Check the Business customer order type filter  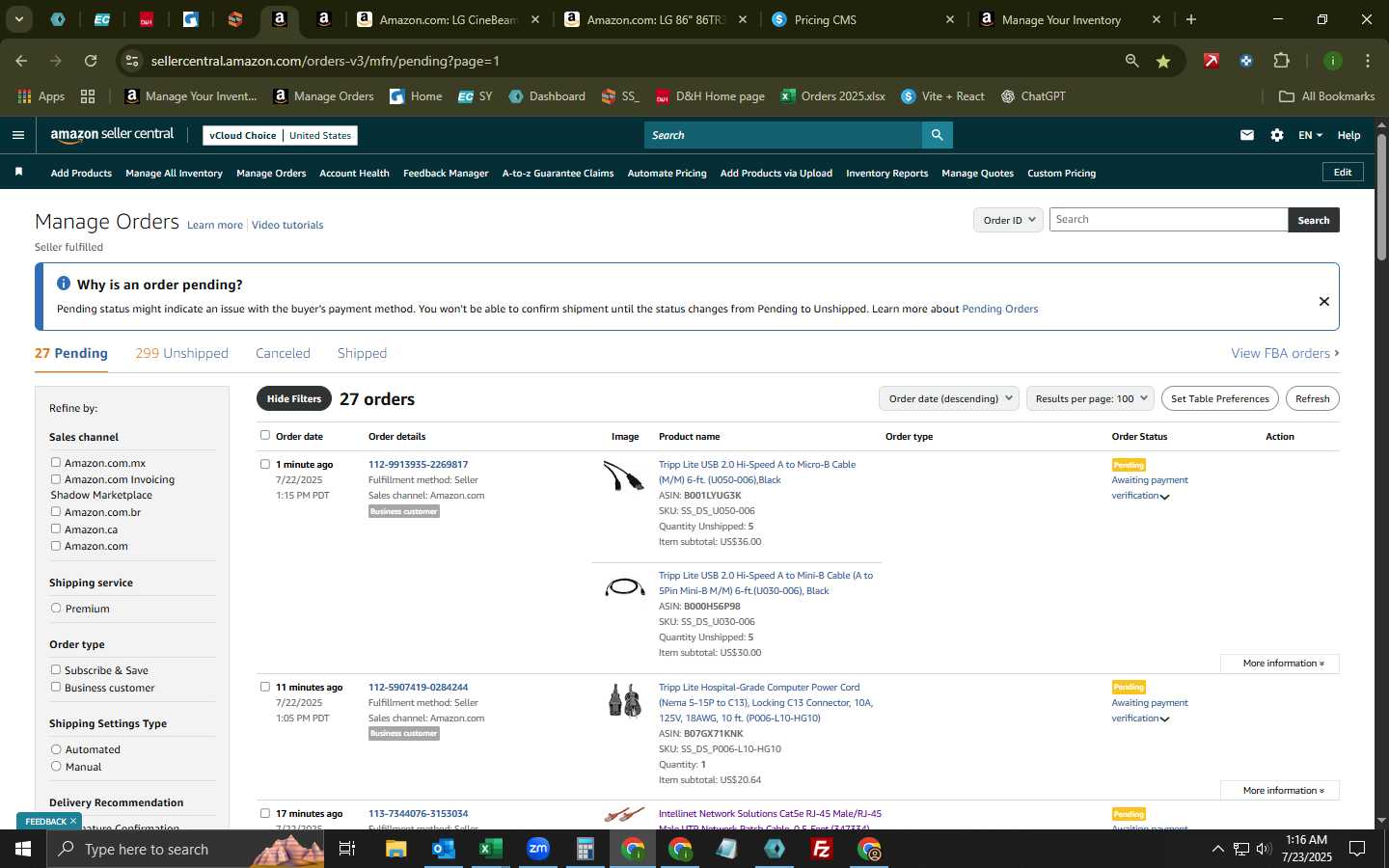pos(56,687)
